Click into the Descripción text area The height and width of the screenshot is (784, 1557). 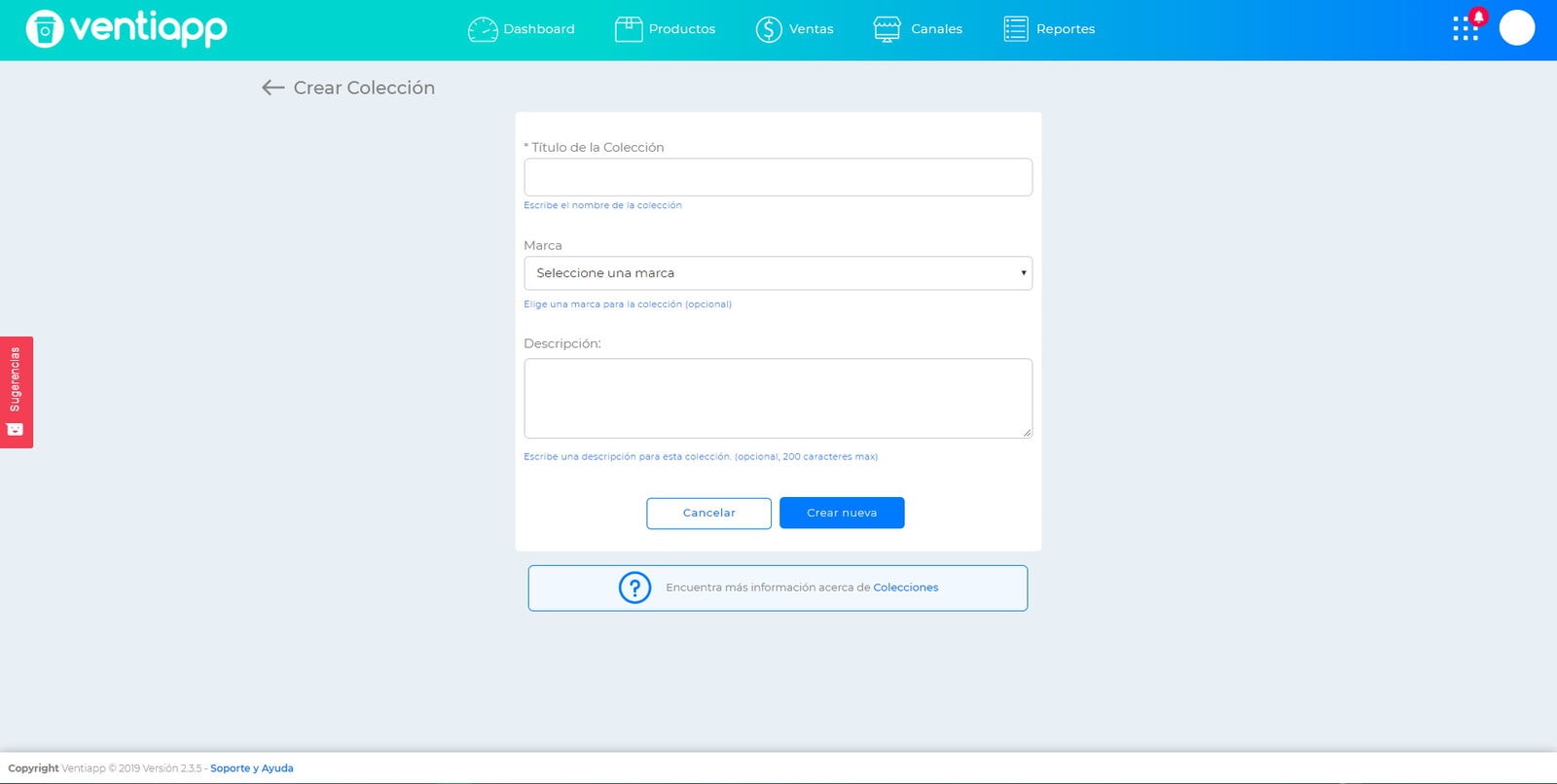click(778, 398)
